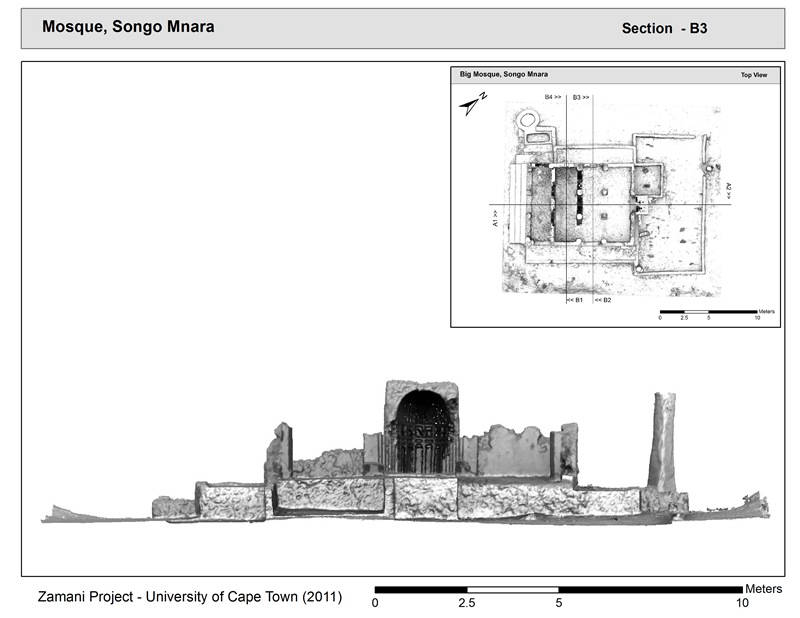This screenshot has height=618, width=800.
Task: Click the A2 section marker on right
Action: pos(730,190)
